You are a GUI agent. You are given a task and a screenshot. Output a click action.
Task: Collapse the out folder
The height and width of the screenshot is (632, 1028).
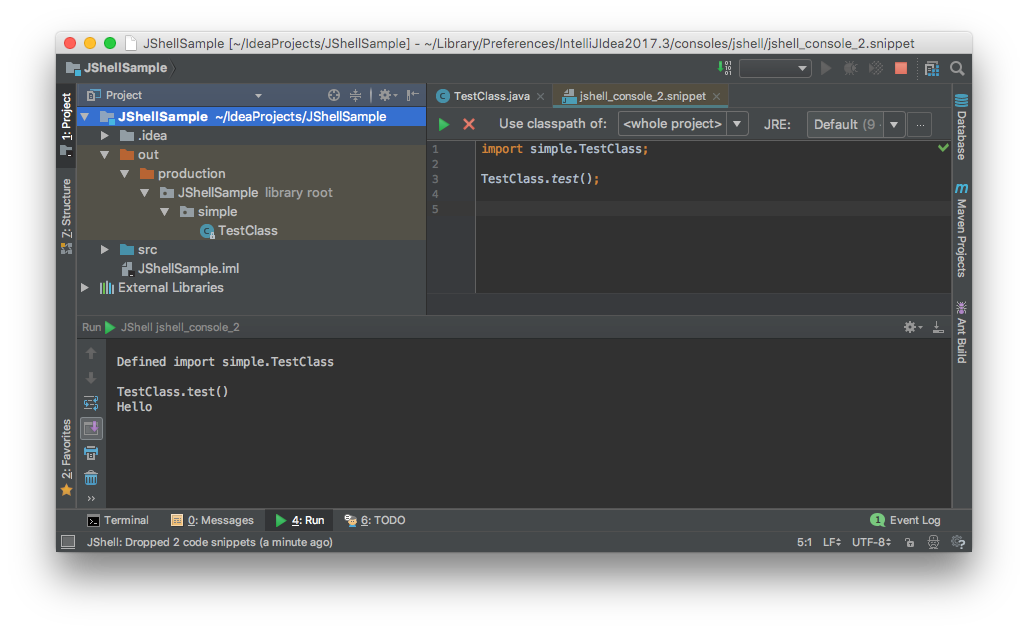[105, 155]
